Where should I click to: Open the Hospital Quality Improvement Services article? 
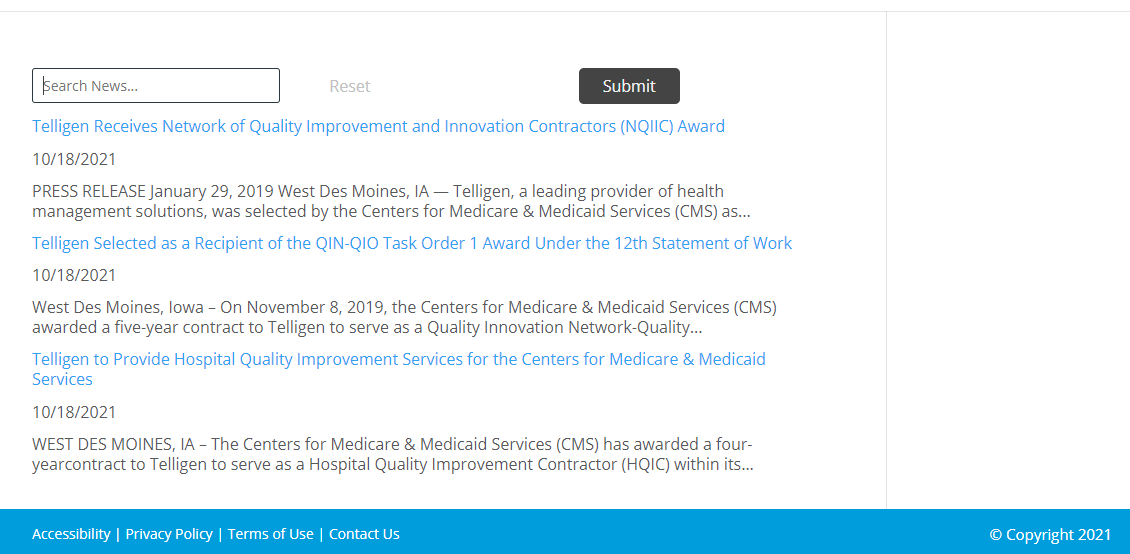click(x=399, y=369)
